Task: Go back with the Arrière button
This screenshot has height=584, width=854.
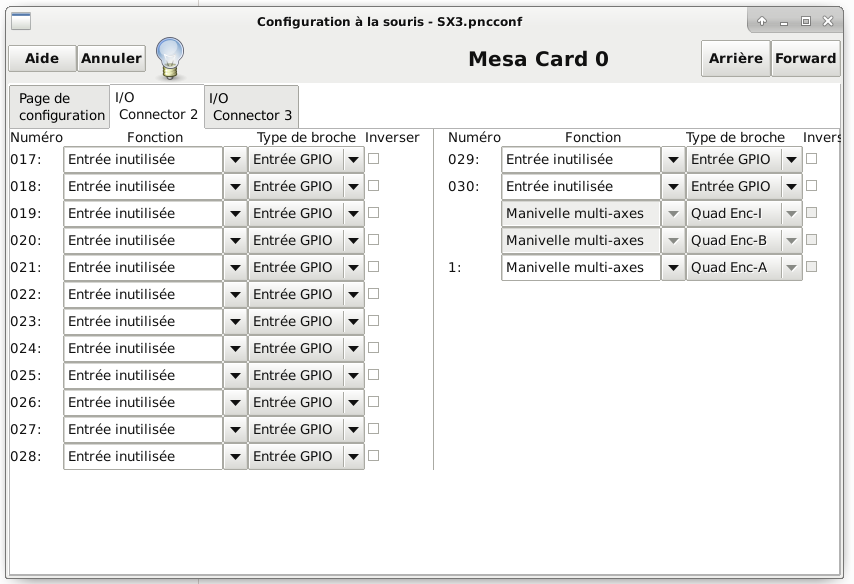Action: click(735, 58)
